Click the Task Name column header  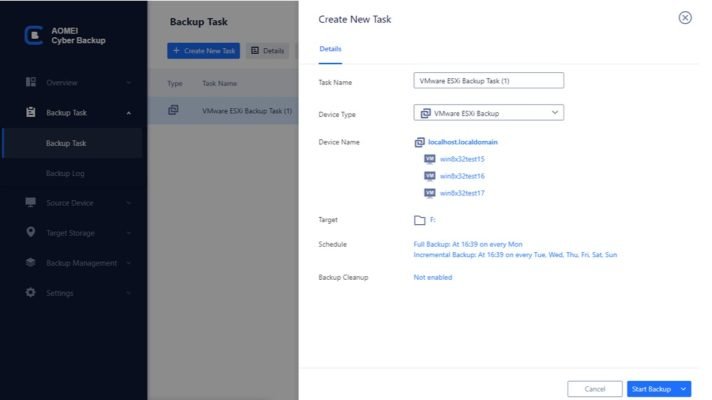219,84
